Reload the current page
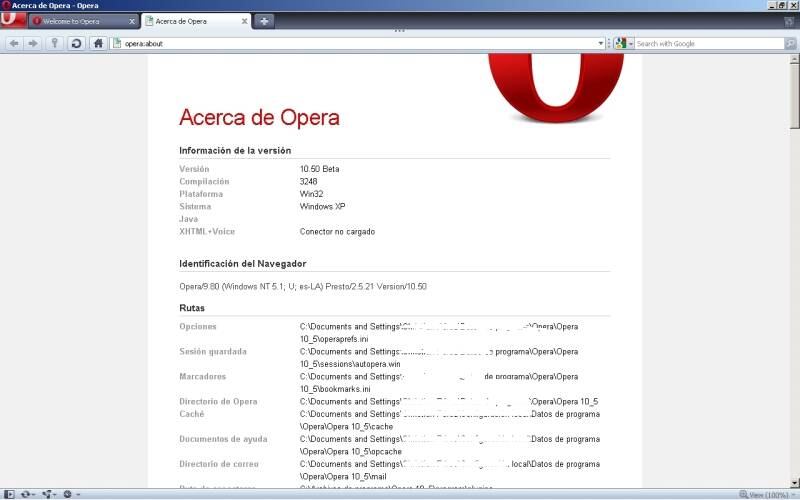The width and height of the screenshot is (800, 500). (76, 43)
